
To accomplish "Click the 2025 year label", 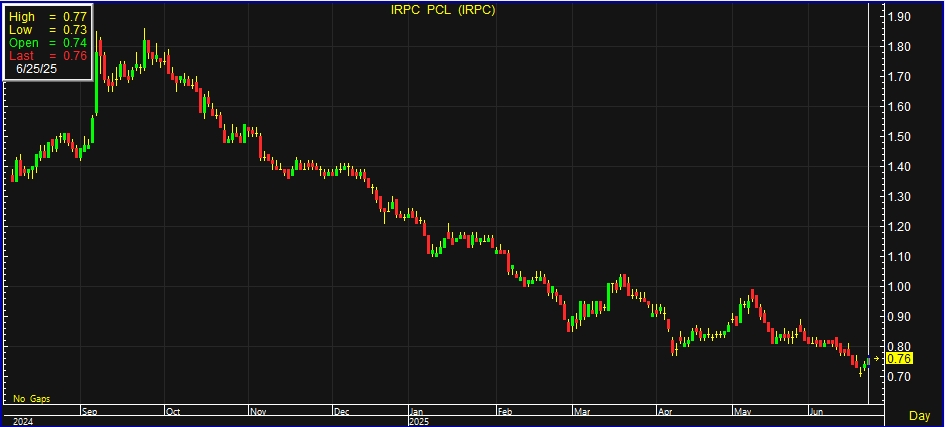I will point(419,422).
